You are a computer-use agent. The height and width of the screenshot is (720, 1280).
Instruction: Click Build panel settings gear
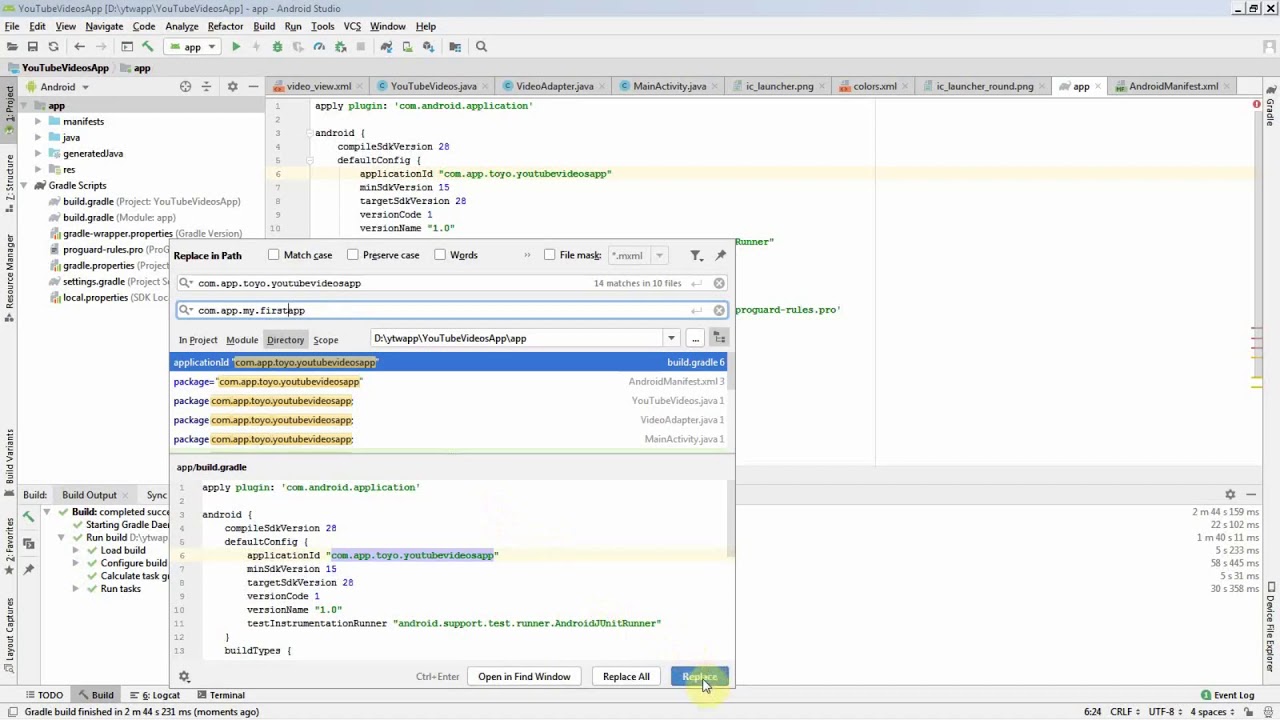tap(1230, 495)
